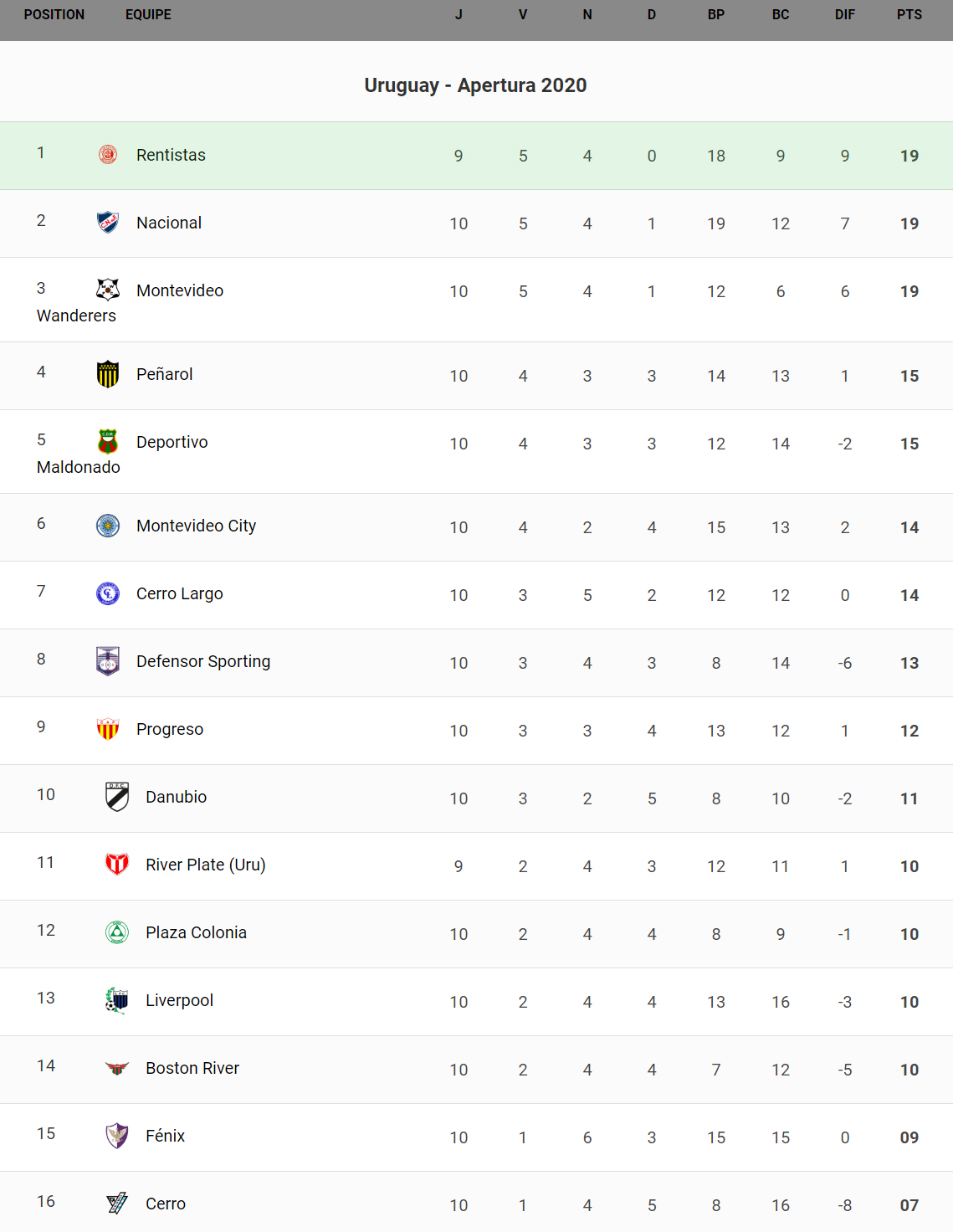Click the Nacional team logo
Screen dimensions: 953x1232
point(108,223)
